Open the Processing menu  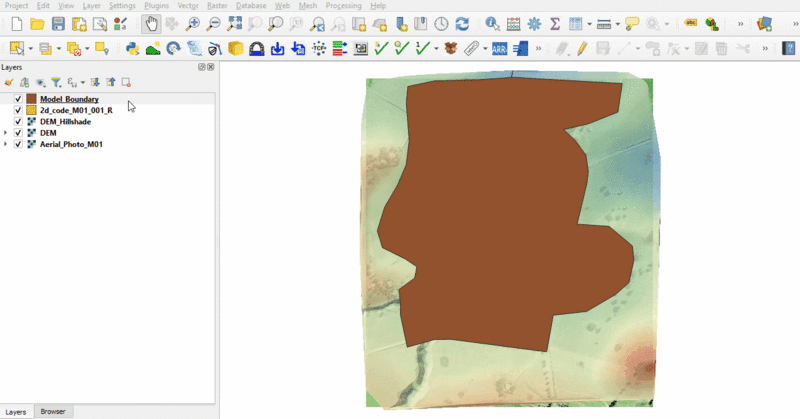tap(343, 6)
